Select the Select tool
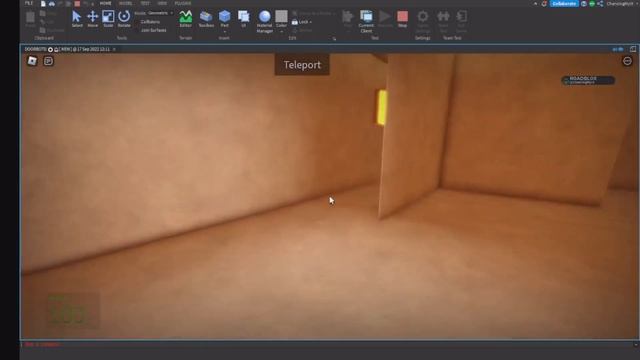Viewport: 640px width, 360px height. tap(77, 19)
